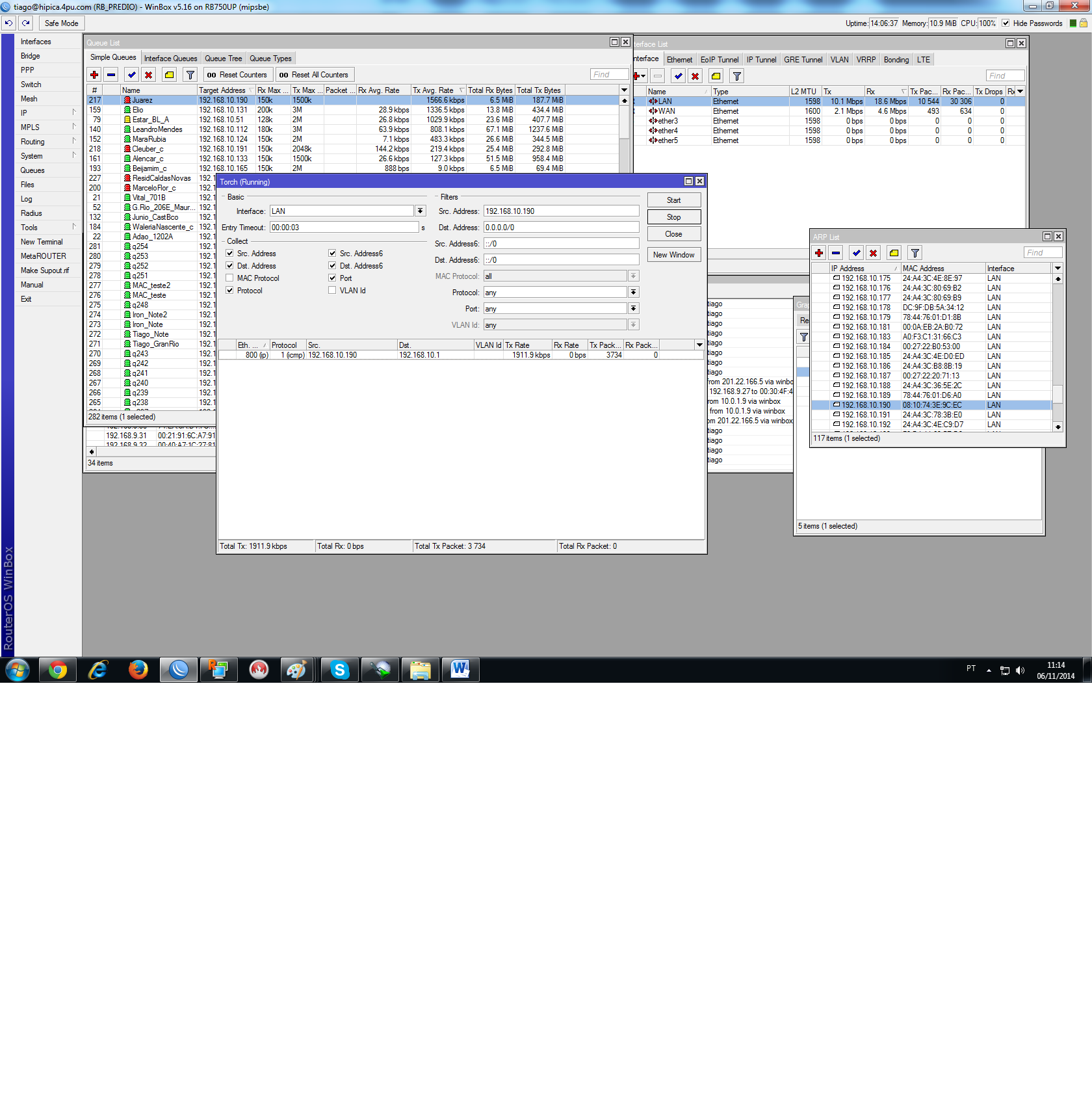Enable ARP entry with blue checkmark
This screenshot has height=1095, width=1092.
coord(857,253)
